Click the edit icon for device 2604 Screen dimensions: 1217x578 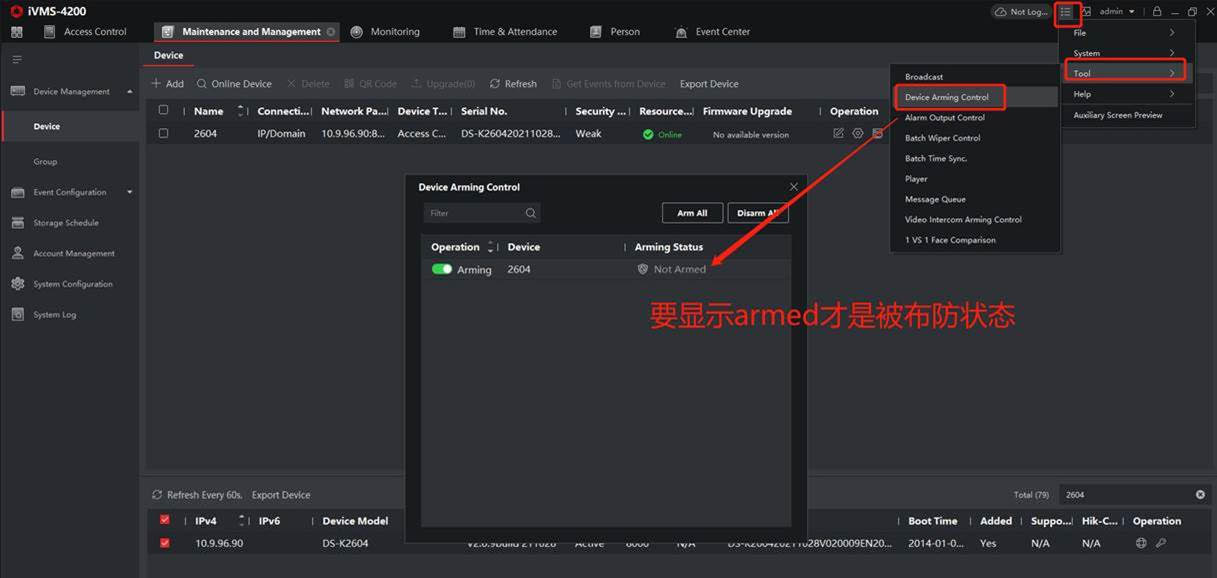pos(838,134)
